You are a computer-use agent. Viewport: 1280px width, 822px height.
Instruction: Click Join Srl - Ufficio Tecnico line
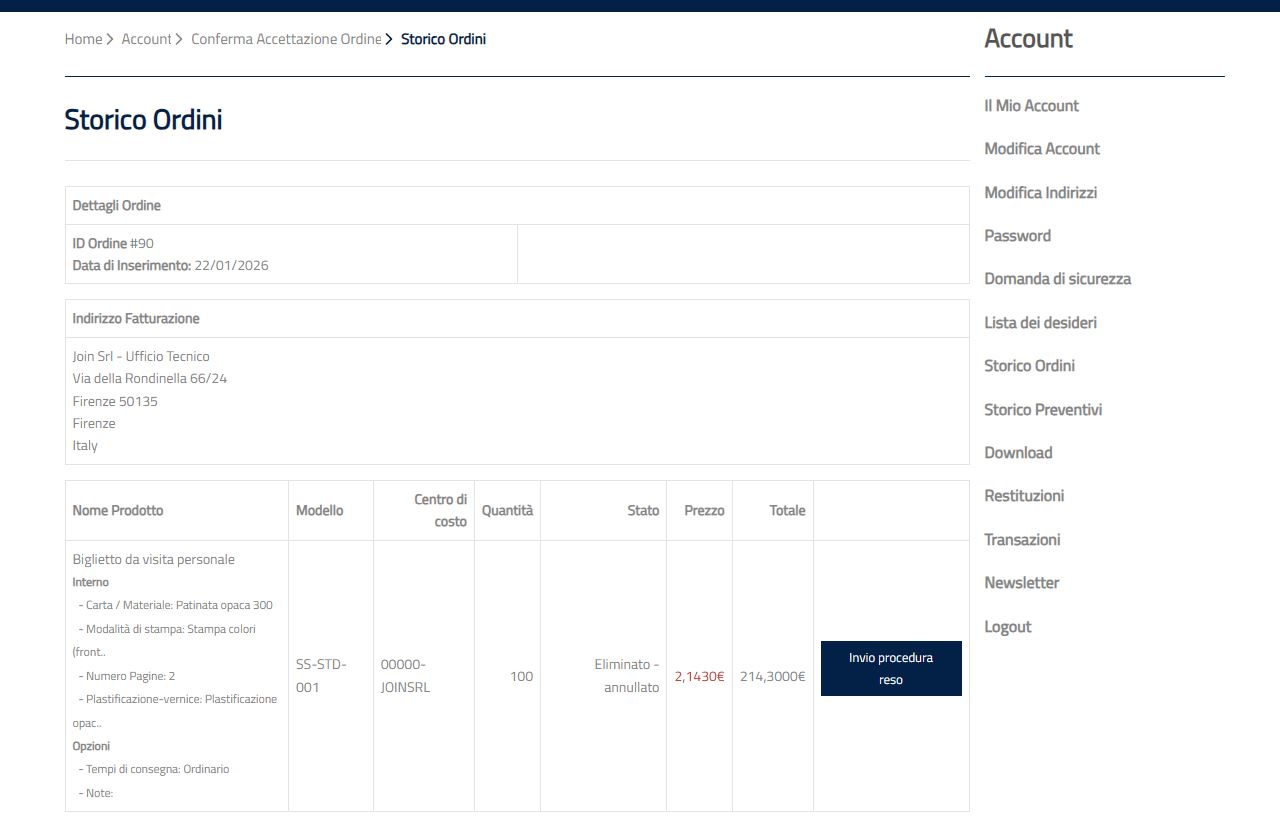(x=141, y=356)
